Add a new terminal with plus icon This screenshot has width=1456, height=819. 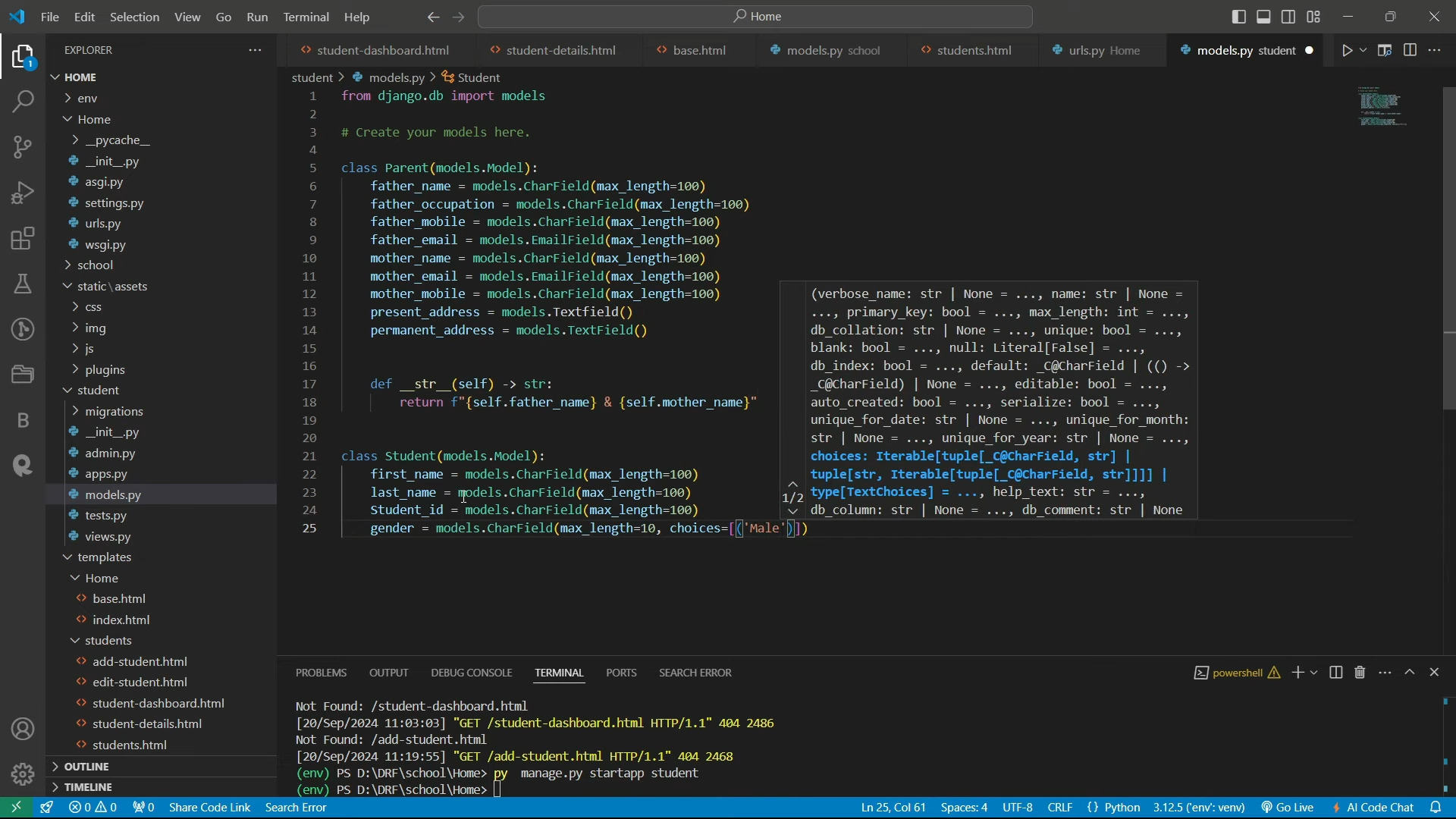tap(1298, 673)
